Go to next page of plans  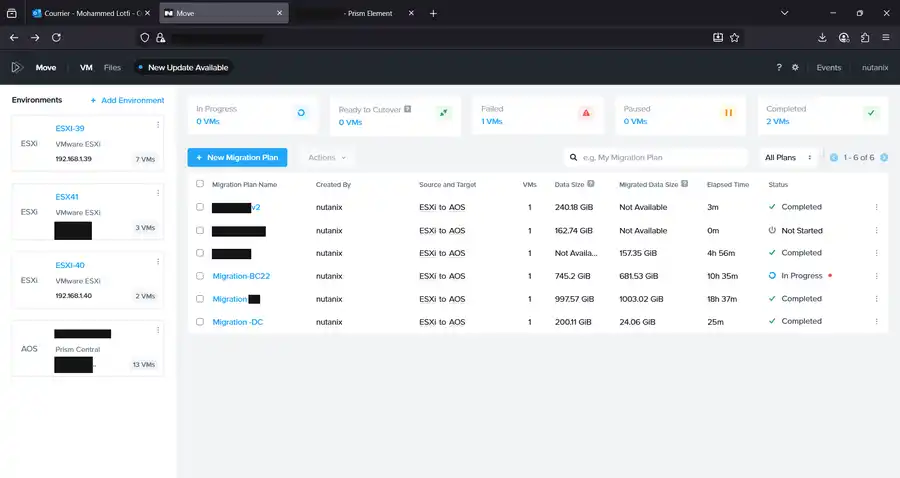pyautogui.click(x=884, y=157)
